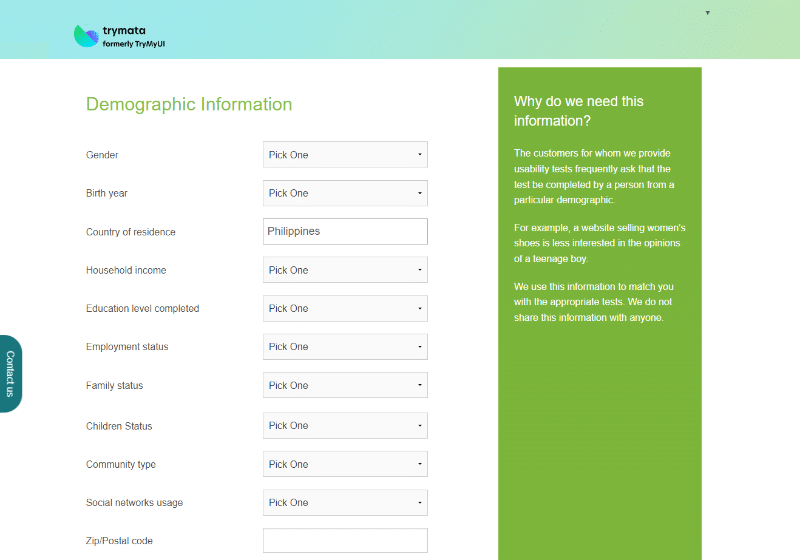Open the Household income dropdown
This screenshot has width=800, height=560.
tap(345, 270)
